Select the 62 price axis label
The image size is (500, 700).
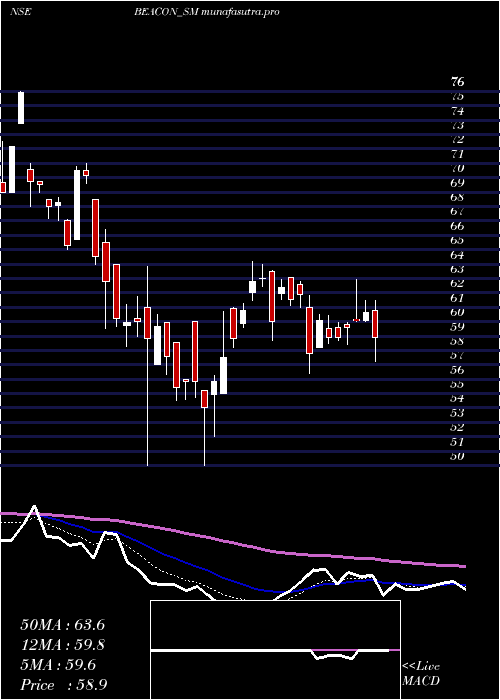coord(458,283)
